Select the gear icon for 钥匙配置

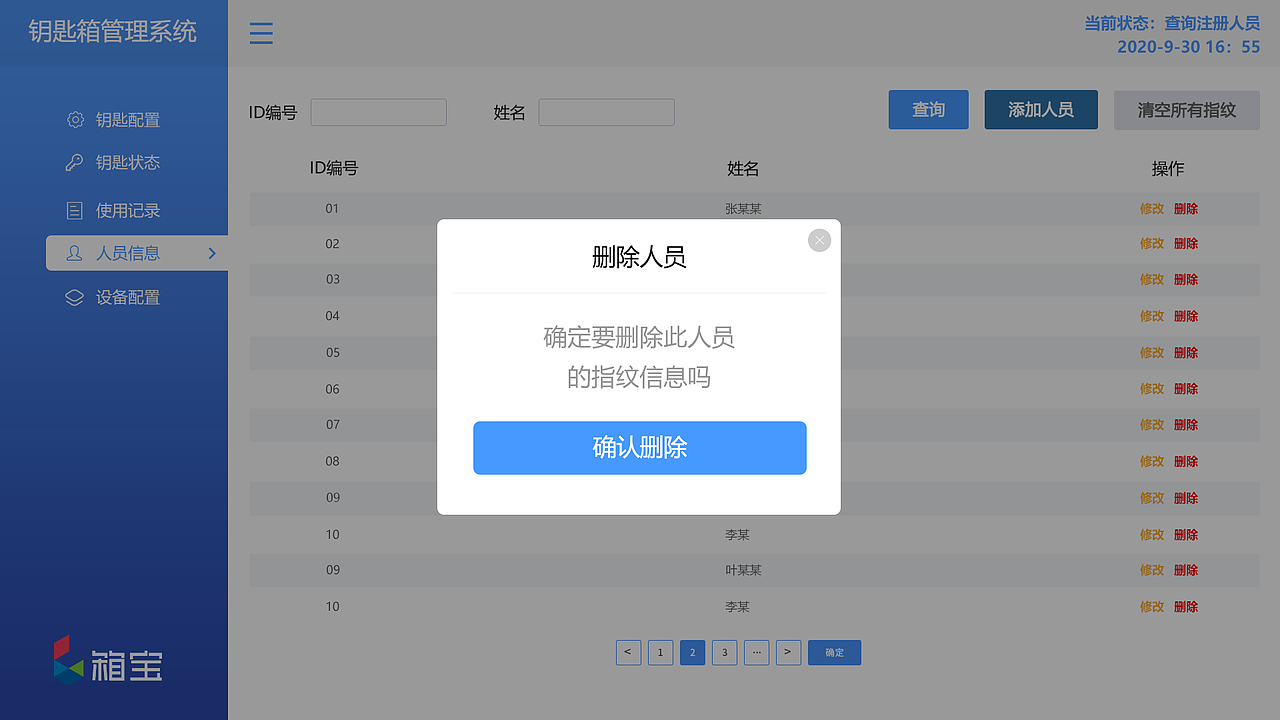click(74, 119)
